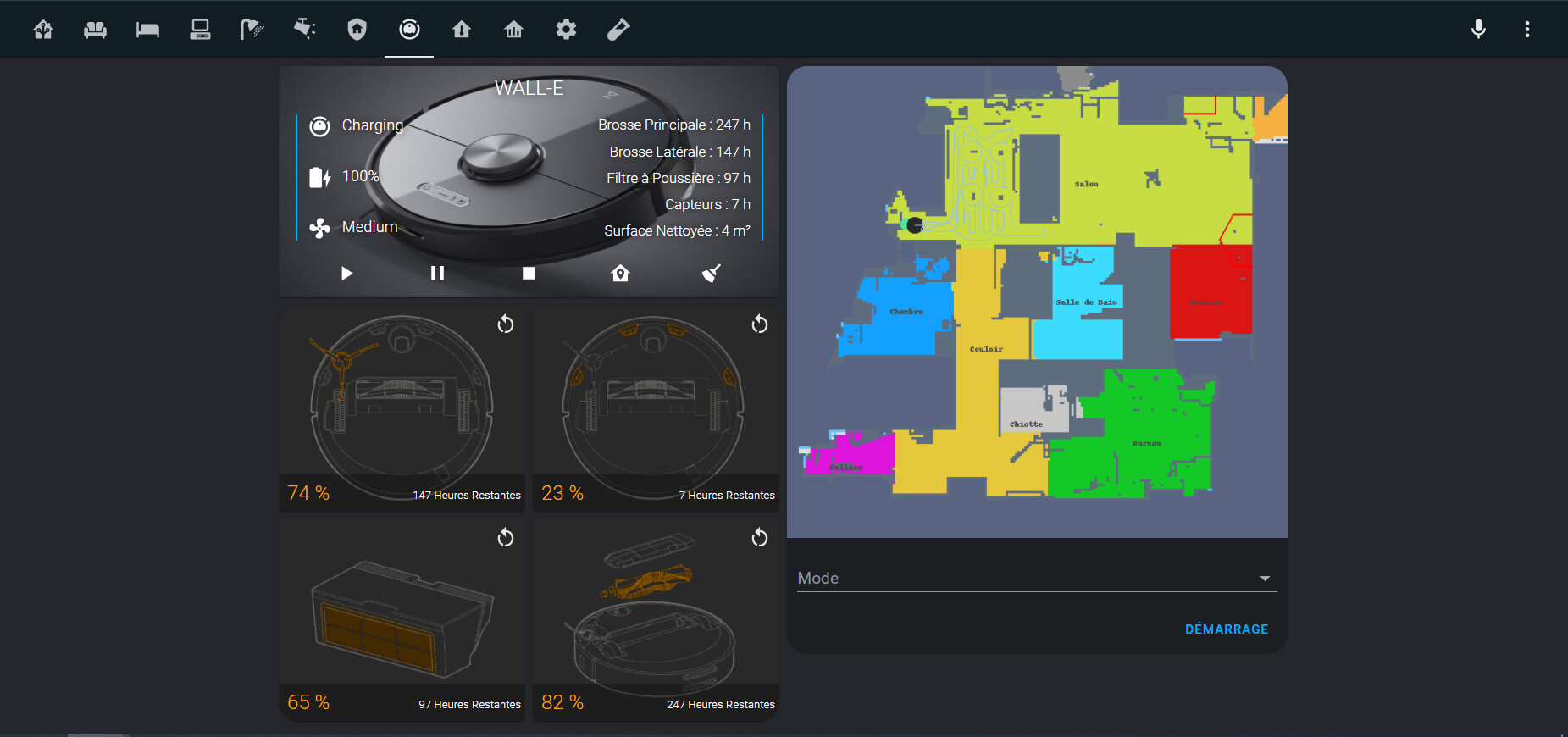The width and height of the screenshot is (1568, 737).
Task: Select the robot vacuum tab
Action: pyautogui.click(x=409, y=30)
